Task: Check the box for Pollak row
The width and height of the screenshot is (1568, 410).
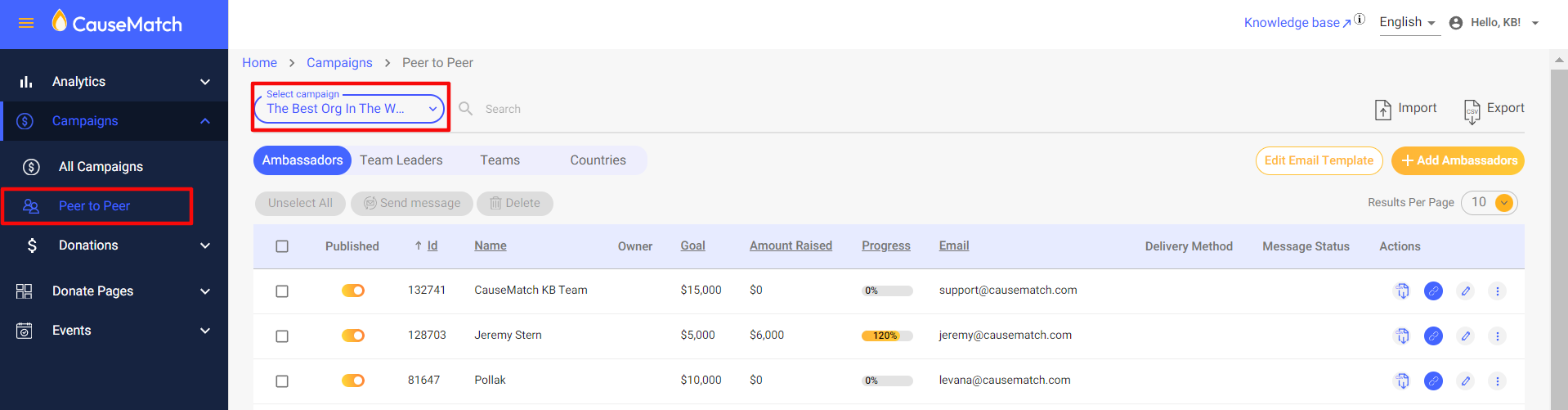Action: coord(282,381)
